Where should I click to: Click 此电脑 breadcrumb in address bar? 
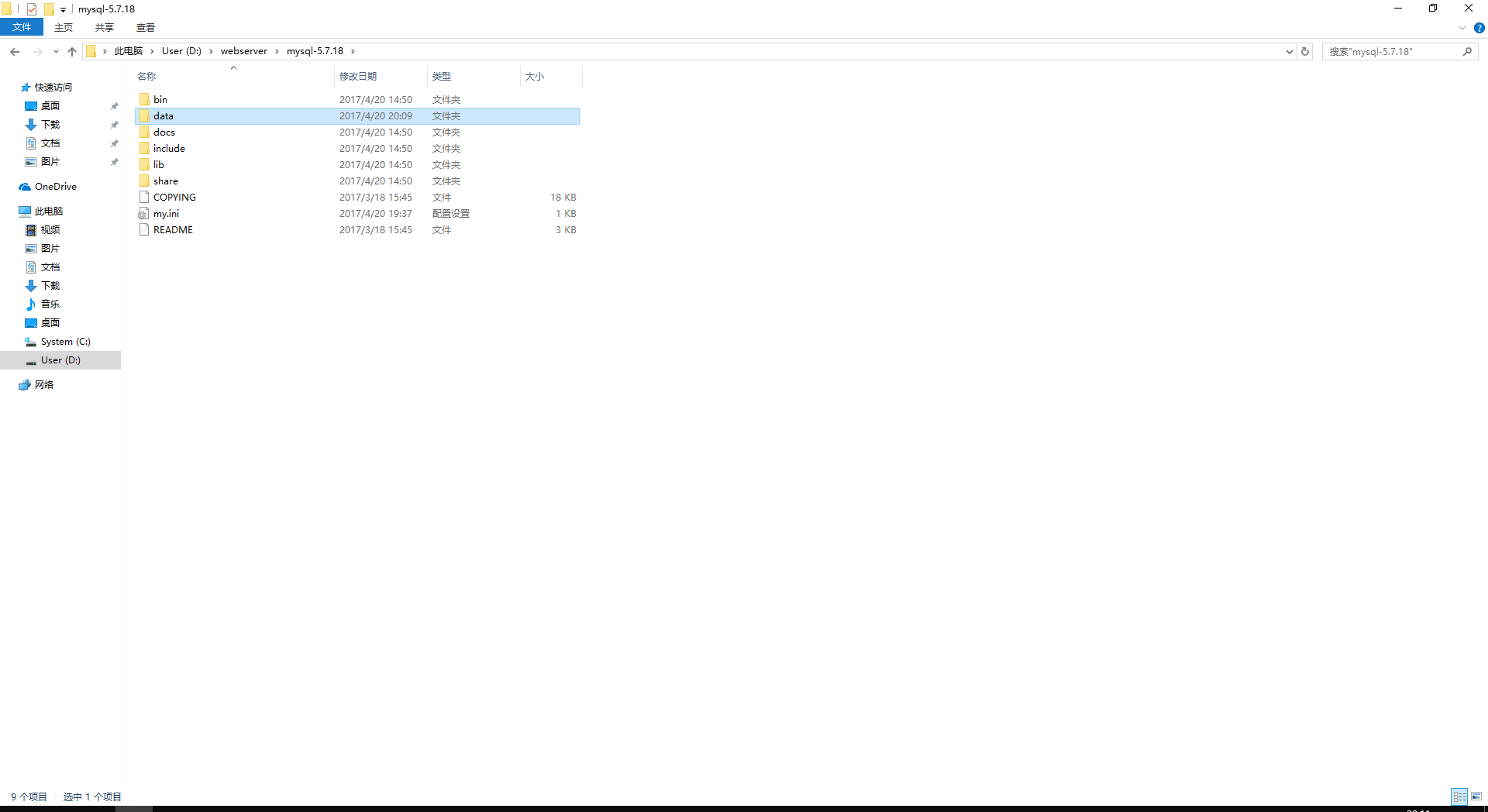pyautogui.click(x=129, y=51)
